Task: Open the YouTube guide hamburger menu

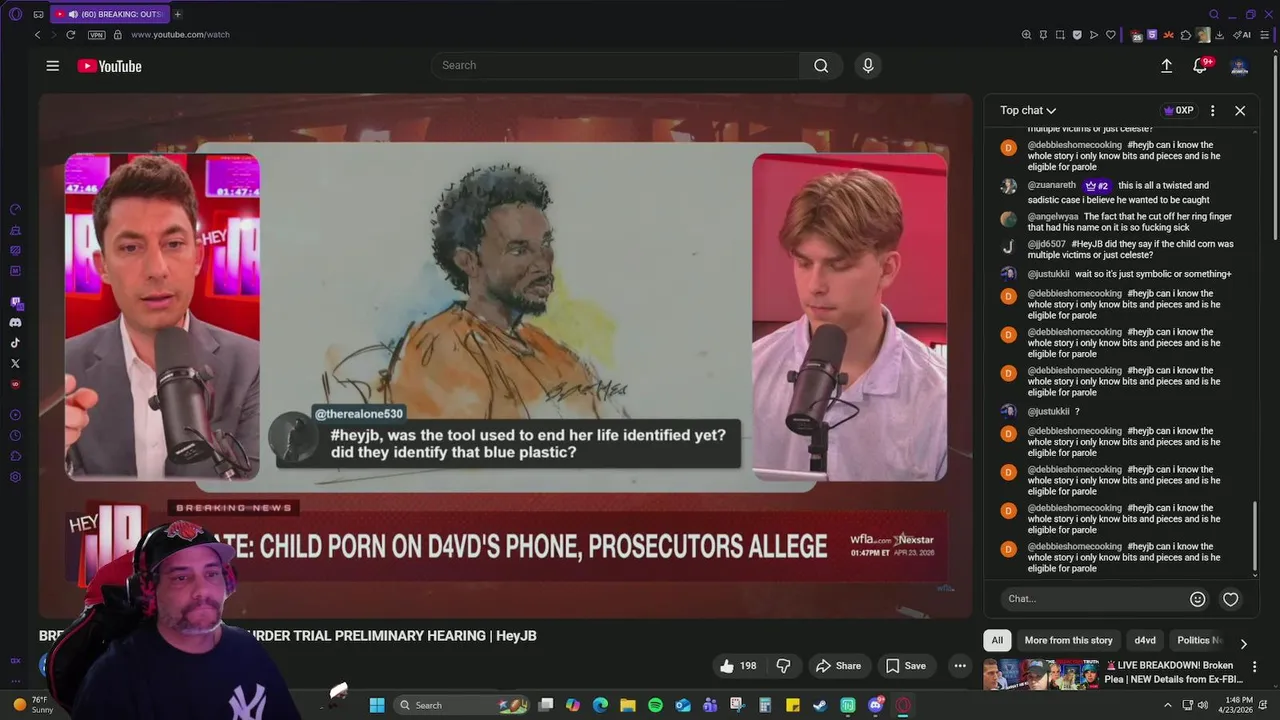Action: 52,66
